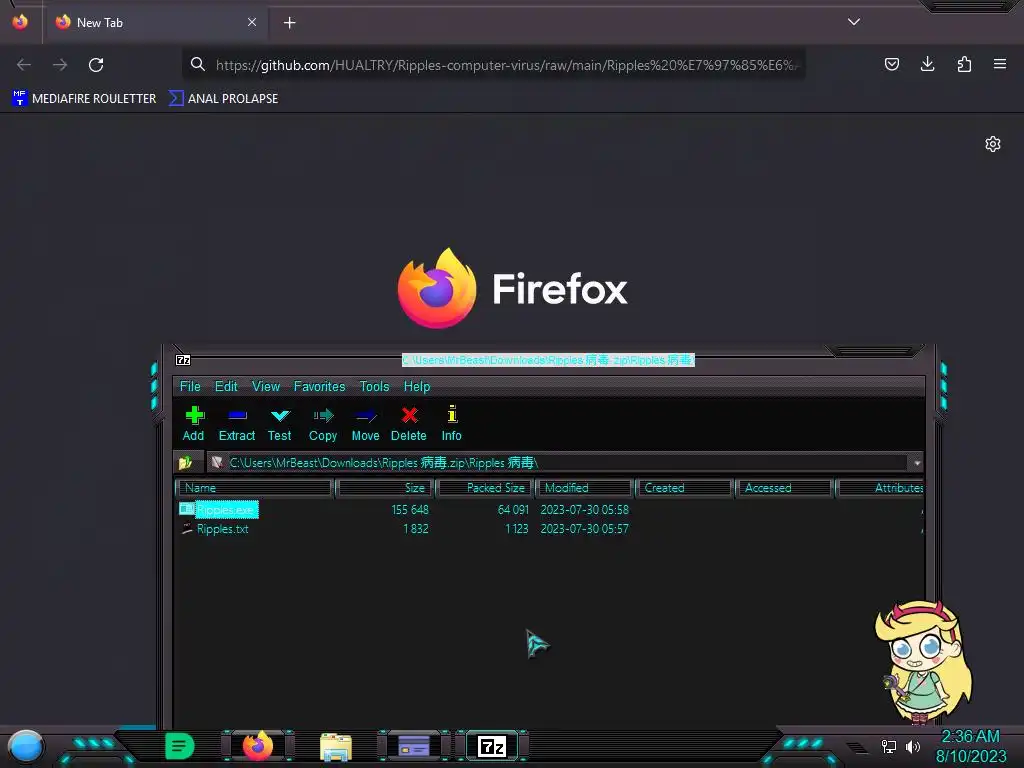Viewport: 1024px width, 768px height.
Task: Open the Firefox Extensions menu
Action: click(964, 64)
